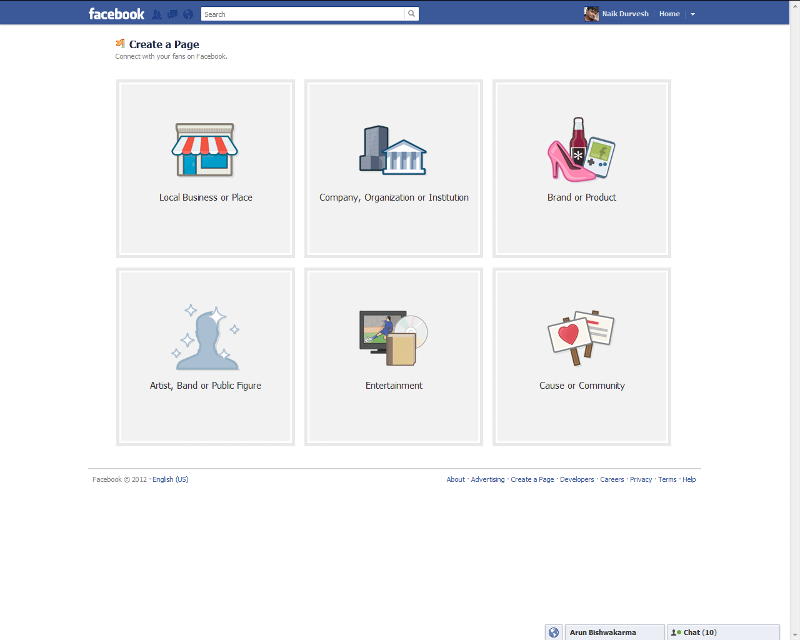Click the Local Business or Place label
The width and height of the screenshot is (800, 640).
click(206, 198)
